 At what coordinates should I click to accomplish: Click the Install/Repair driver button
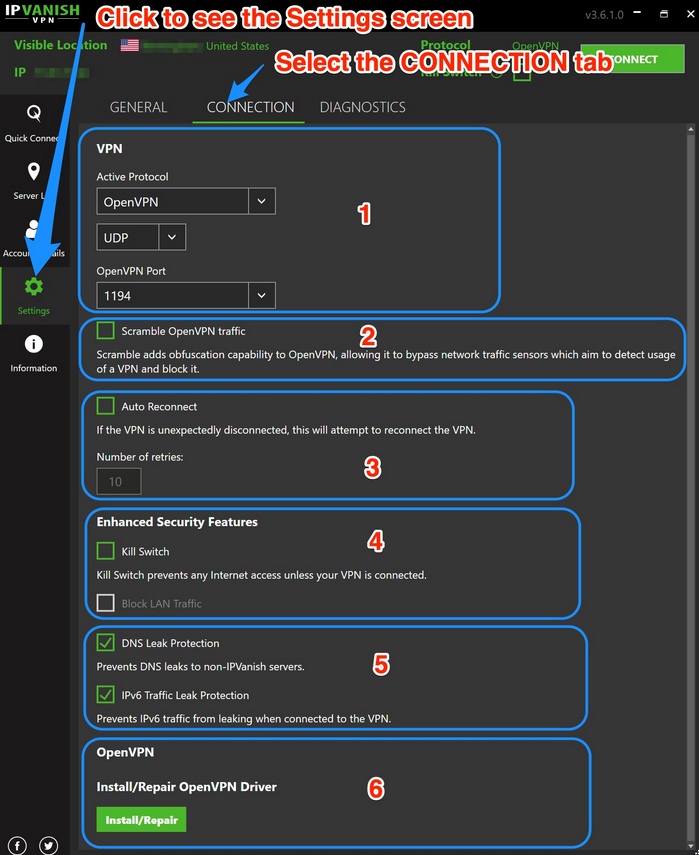pos(141,820)
